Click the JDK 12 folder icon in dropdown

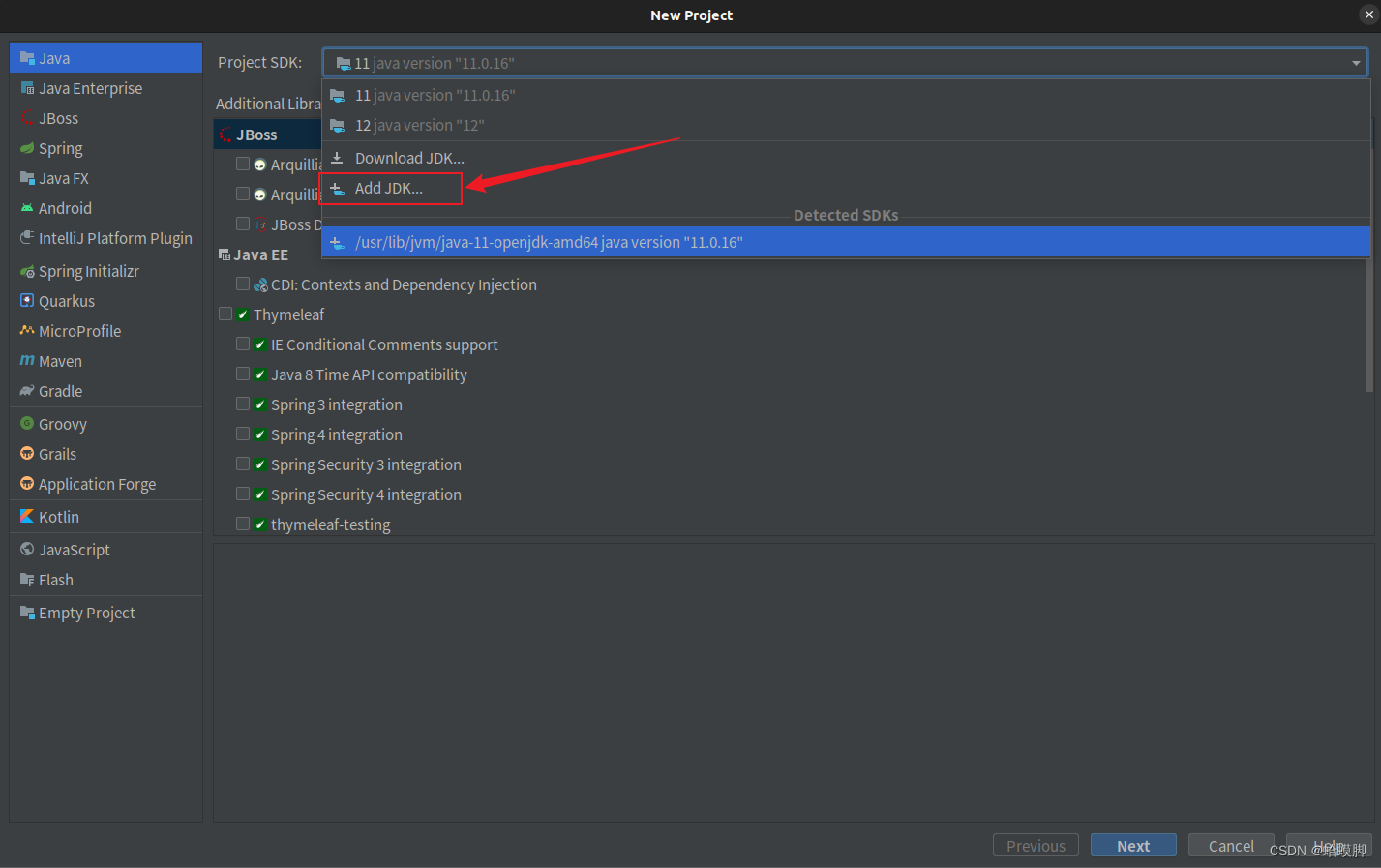(337, 125)
